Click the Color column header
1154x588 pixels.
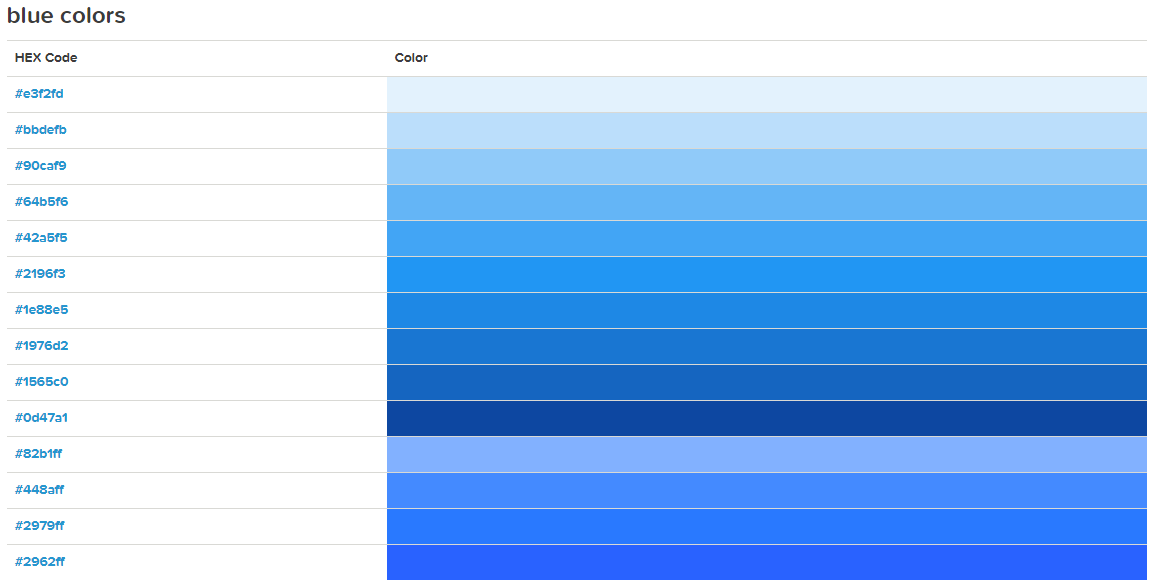411,58
